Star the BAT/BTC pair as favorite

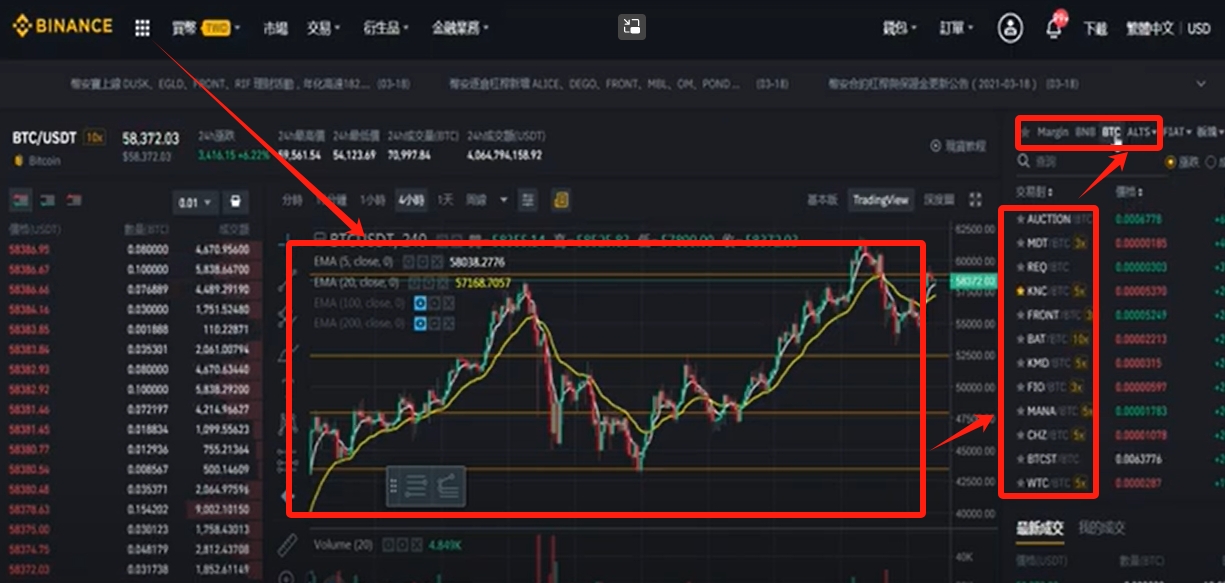click(x=1021, y=339)
